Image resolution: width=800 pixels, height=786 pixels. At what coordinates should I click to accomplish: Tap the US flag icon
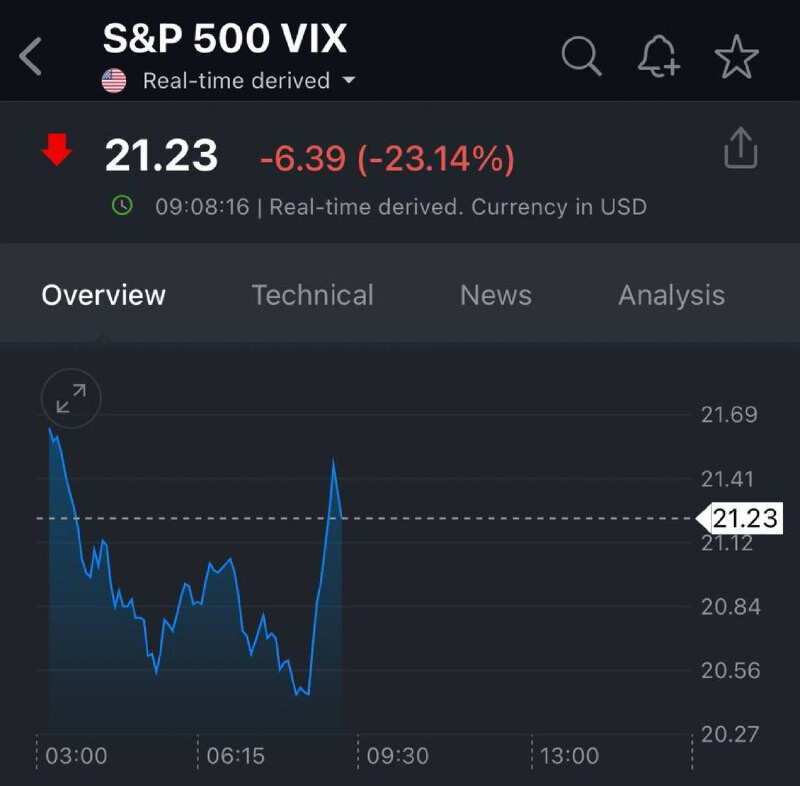114,81
